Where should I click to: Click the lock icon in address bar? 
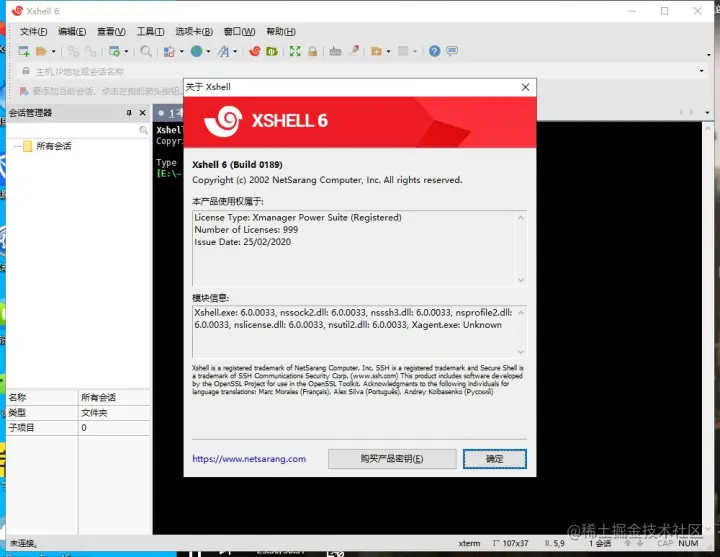click(26, 71)
